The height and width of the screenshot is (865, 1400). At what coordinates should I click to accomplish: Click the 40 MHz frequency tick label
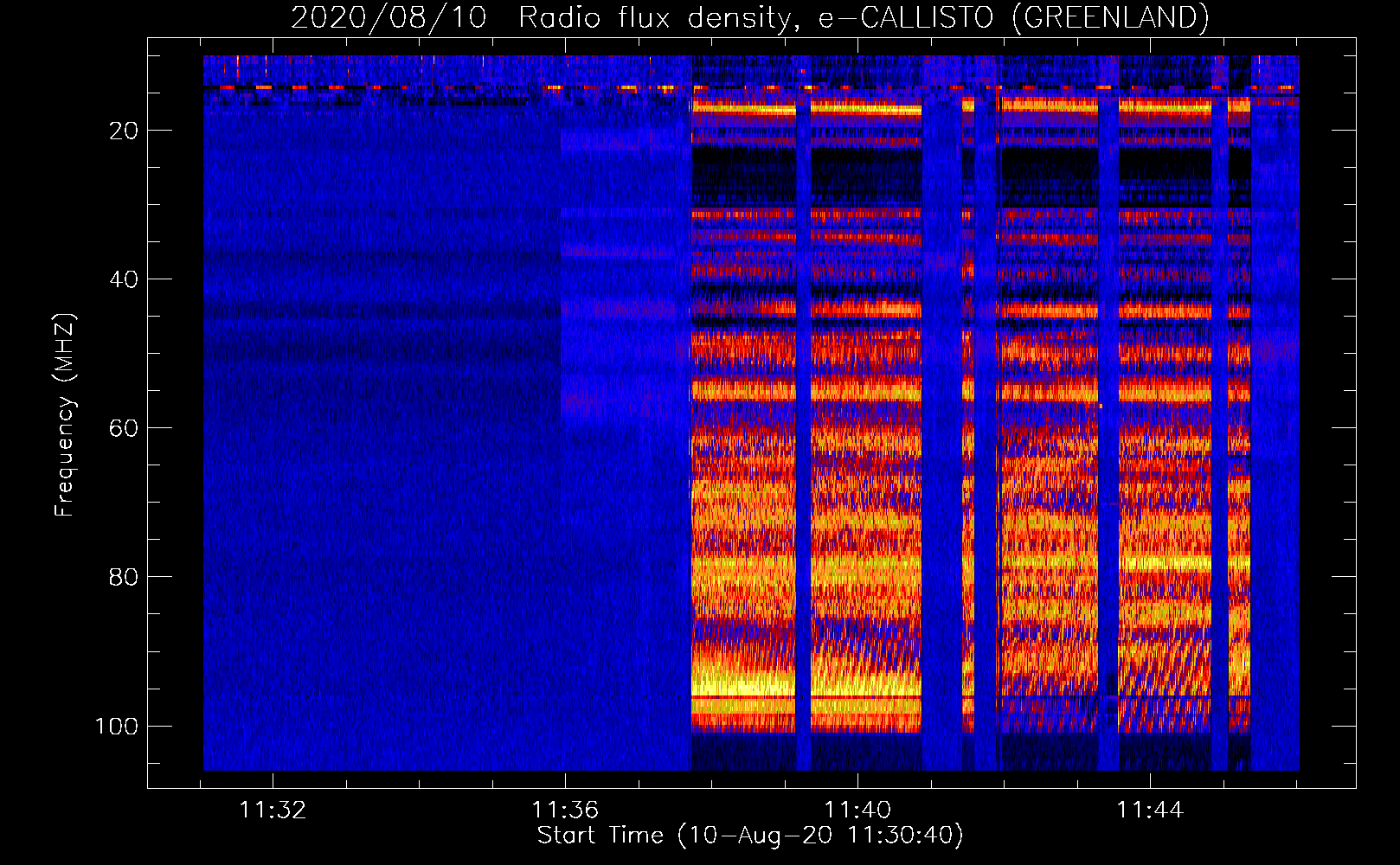click(x=124, y=279)
